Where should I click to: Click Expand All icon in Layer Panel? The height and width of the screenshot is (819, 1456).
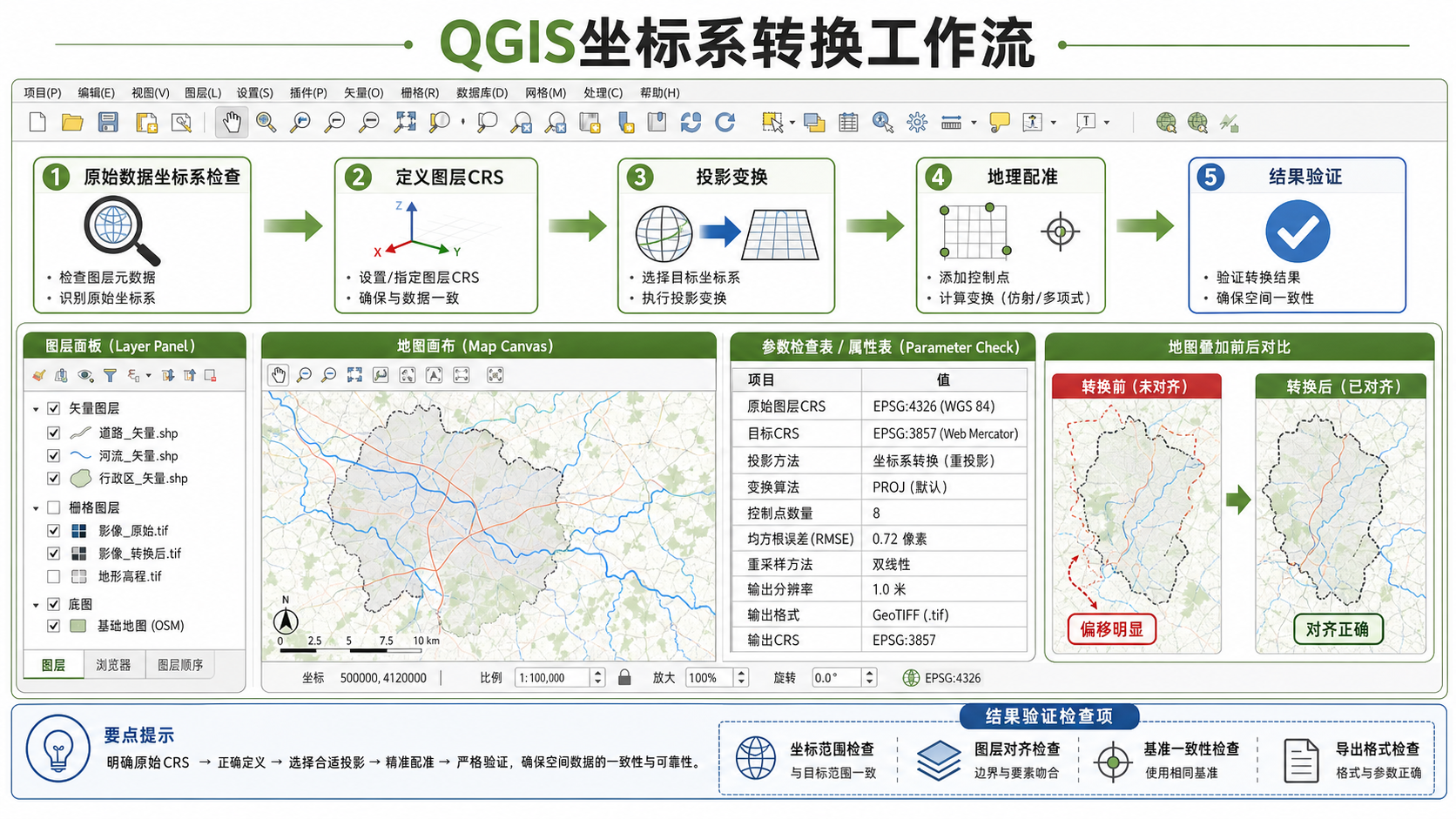[x=168, y=375]
